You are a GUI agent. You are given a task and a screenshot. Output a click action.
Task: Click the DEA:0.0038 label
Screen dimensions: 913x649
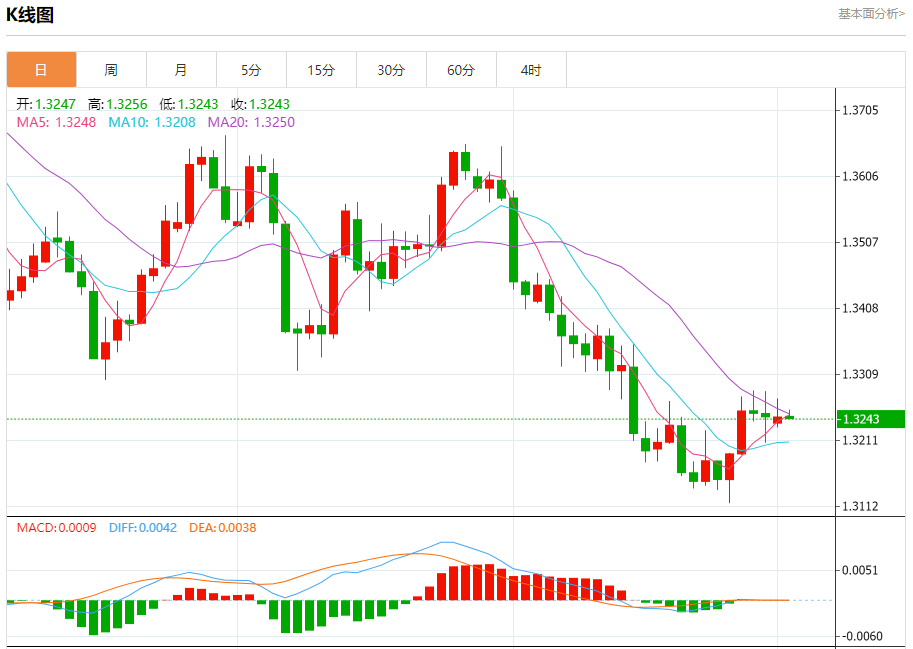222,528
